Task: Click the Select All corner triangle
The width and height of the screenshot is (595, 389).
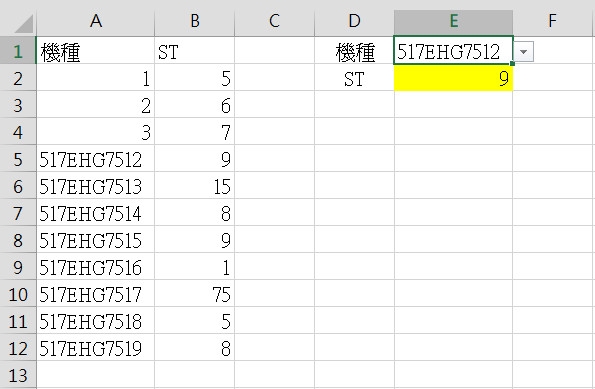Action: click(24, 24)
